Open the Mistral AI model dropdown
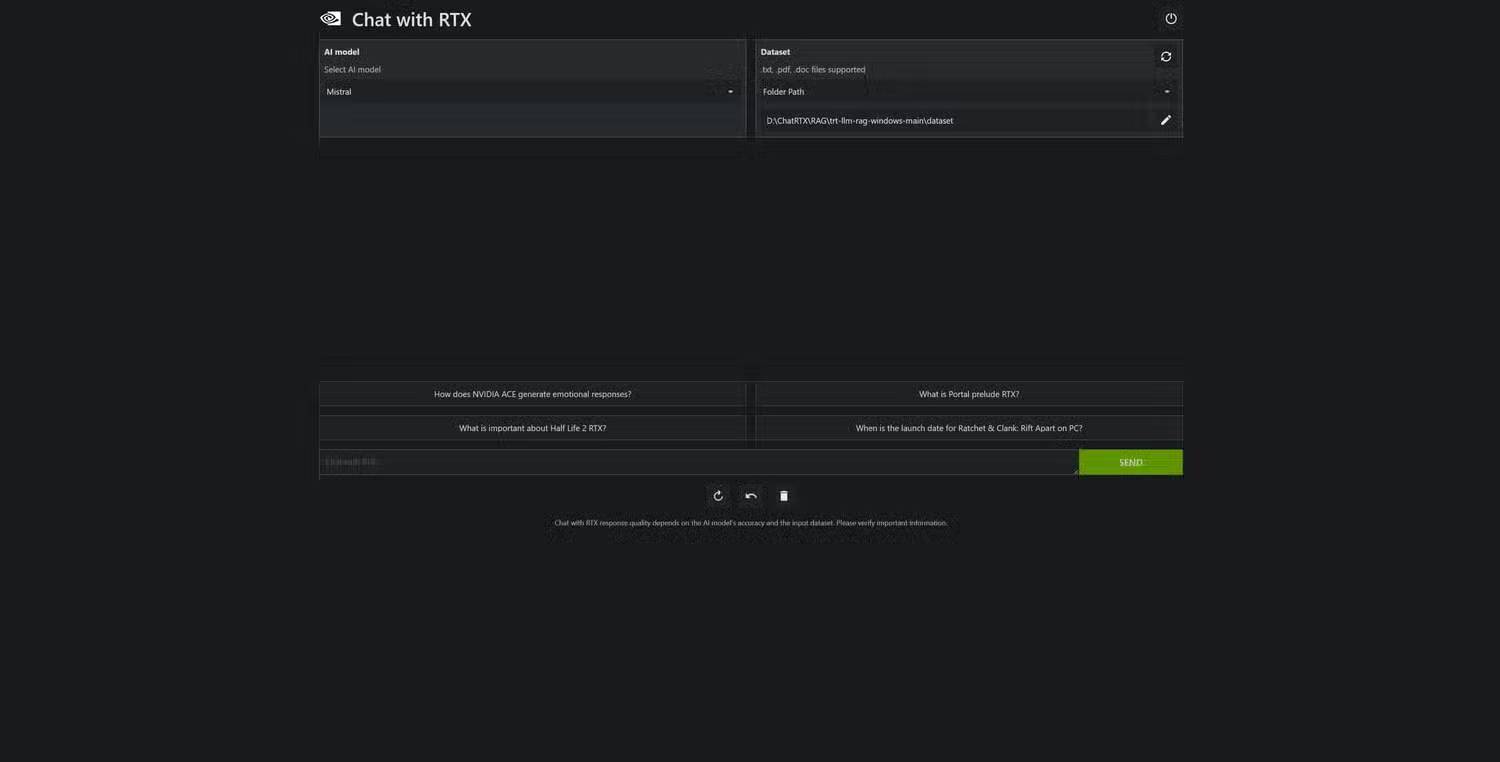 coord(532,92)
